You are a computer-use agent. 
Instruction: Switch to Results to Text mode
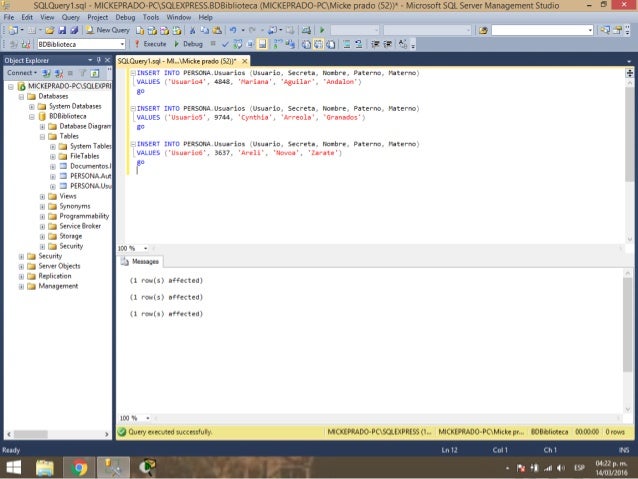tap(306, 44)
